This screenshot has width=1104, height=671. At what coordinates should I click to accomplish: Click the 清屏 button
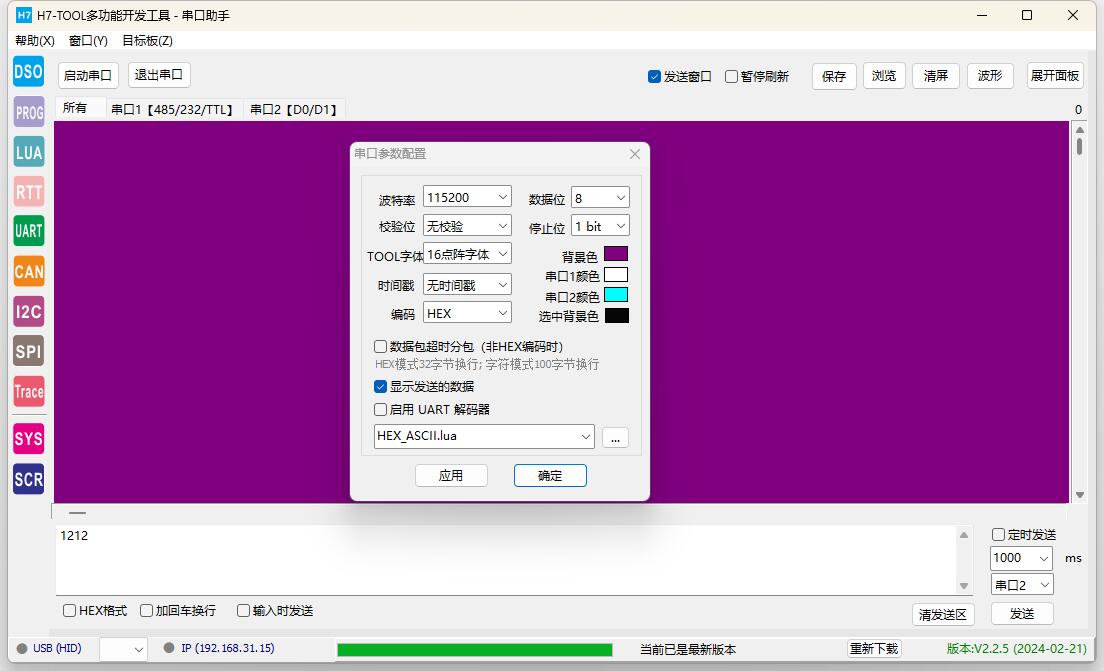936,75
